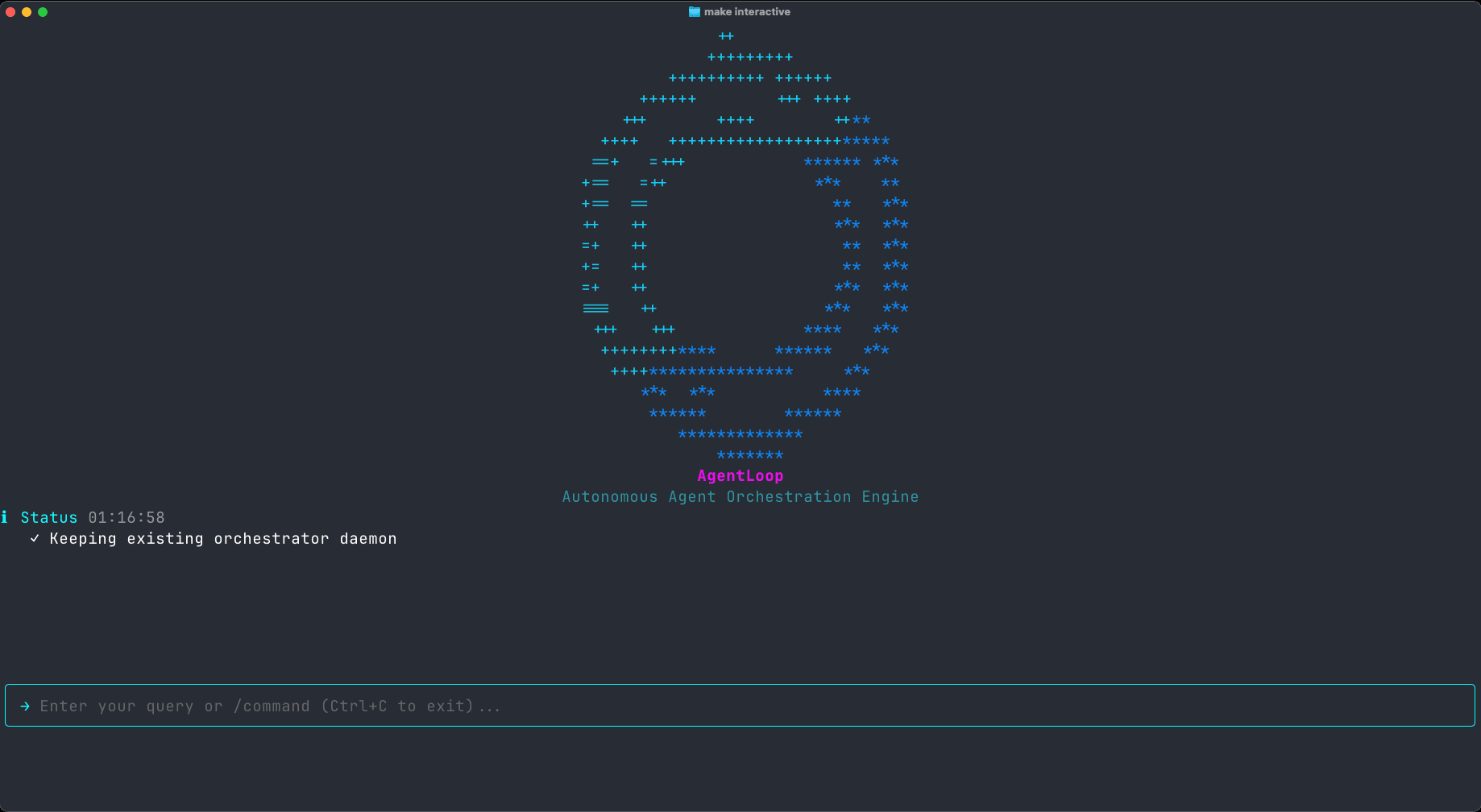Toggle the red close traffic light button

10,11
